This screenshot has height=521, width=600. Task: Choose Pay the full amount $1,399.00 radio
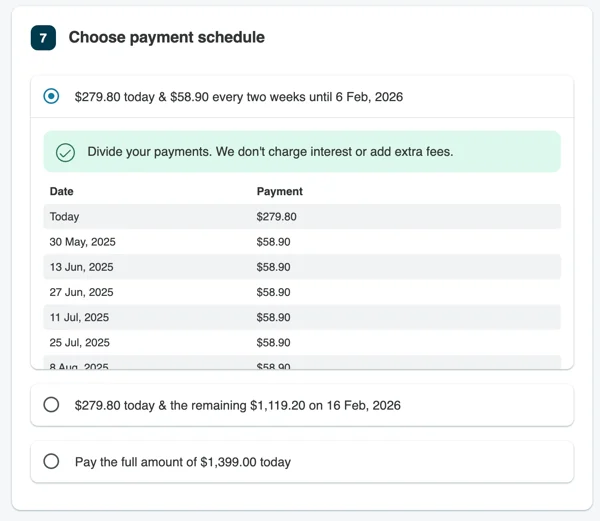click(x=51, y=461)
